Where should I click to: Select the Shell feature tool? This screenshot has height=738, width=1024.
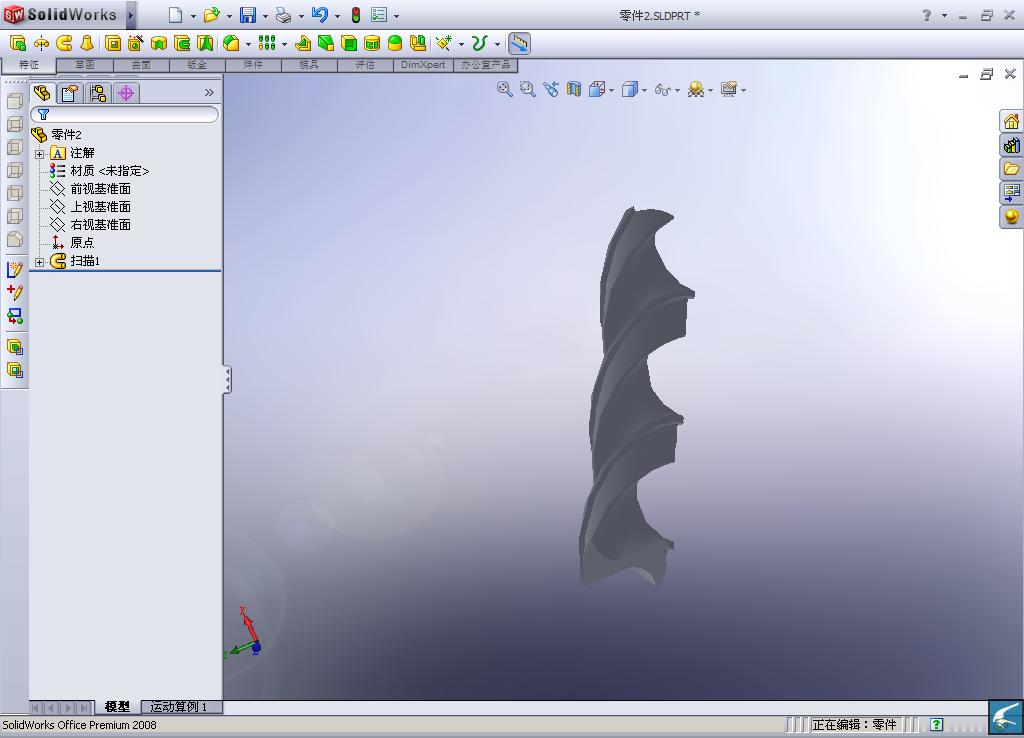tap(349, 44)
